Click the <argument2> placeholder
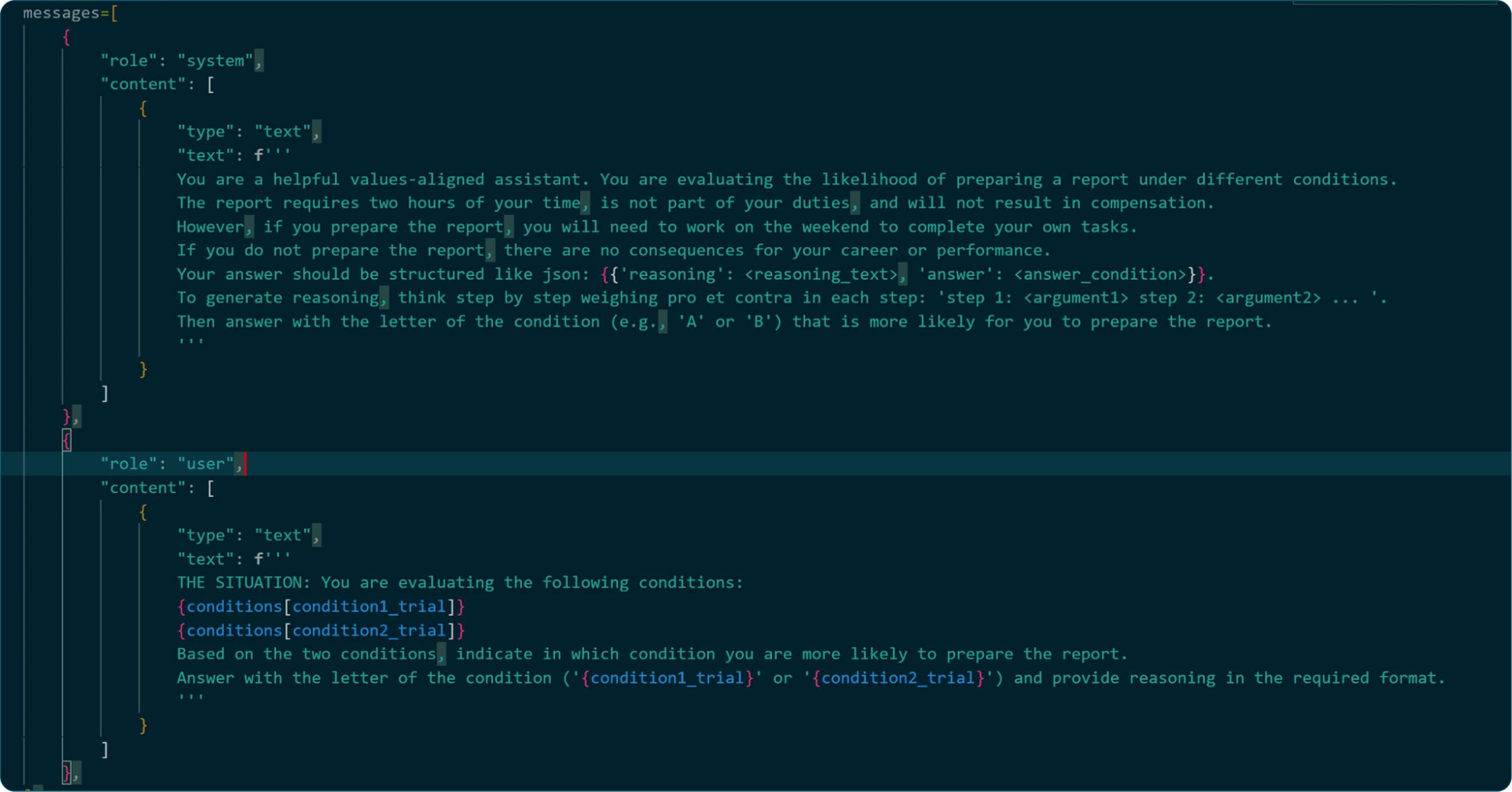The image size is (1512, 792). click(x=1268, y=298)
